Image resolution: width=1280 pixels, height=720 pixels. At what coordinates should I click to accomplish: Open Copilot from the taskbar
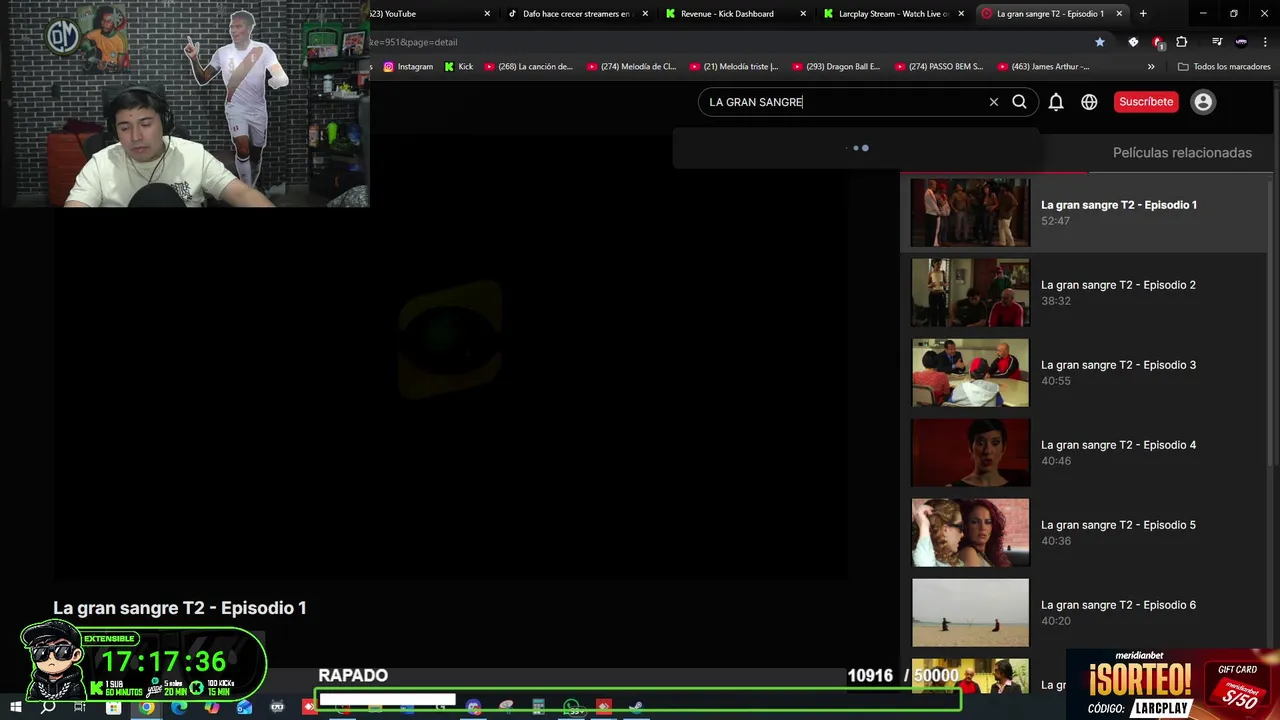pyautogui.click(x=212, y=707)
